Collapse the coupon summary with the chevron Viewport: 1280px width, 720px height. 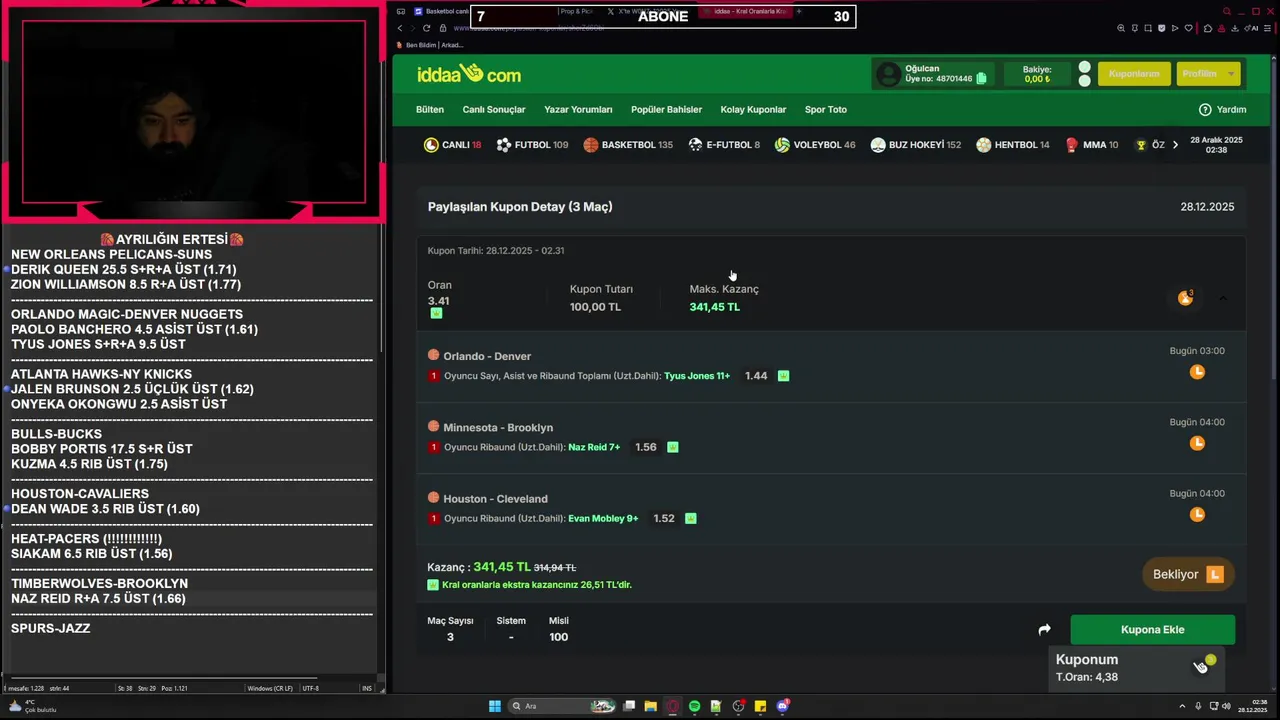tap(1222, 298)
